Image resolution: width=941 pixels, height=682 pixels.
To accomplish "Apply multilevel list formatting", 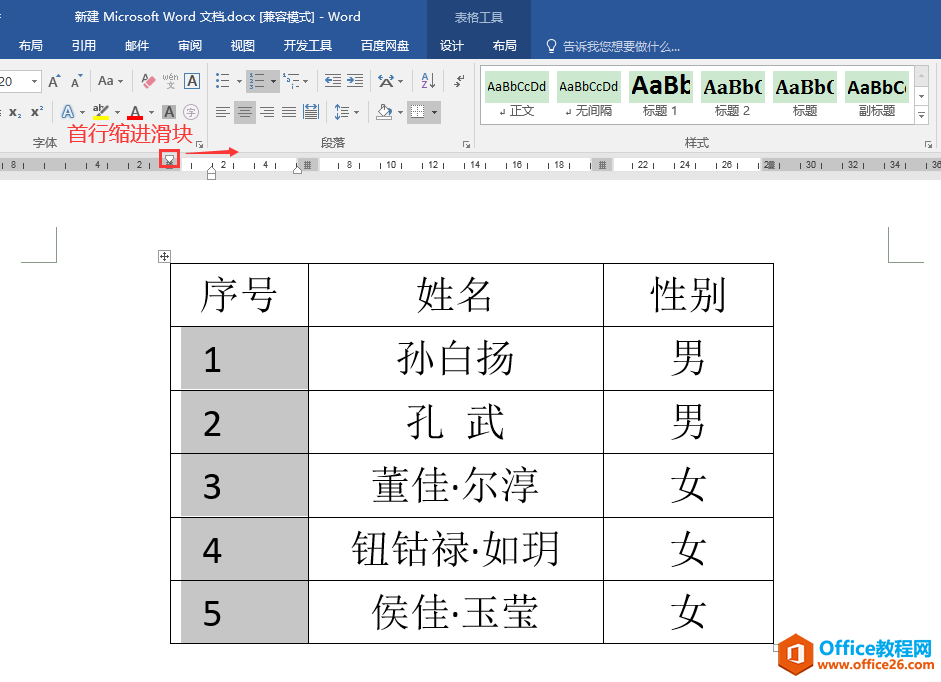I will (292, 81).
